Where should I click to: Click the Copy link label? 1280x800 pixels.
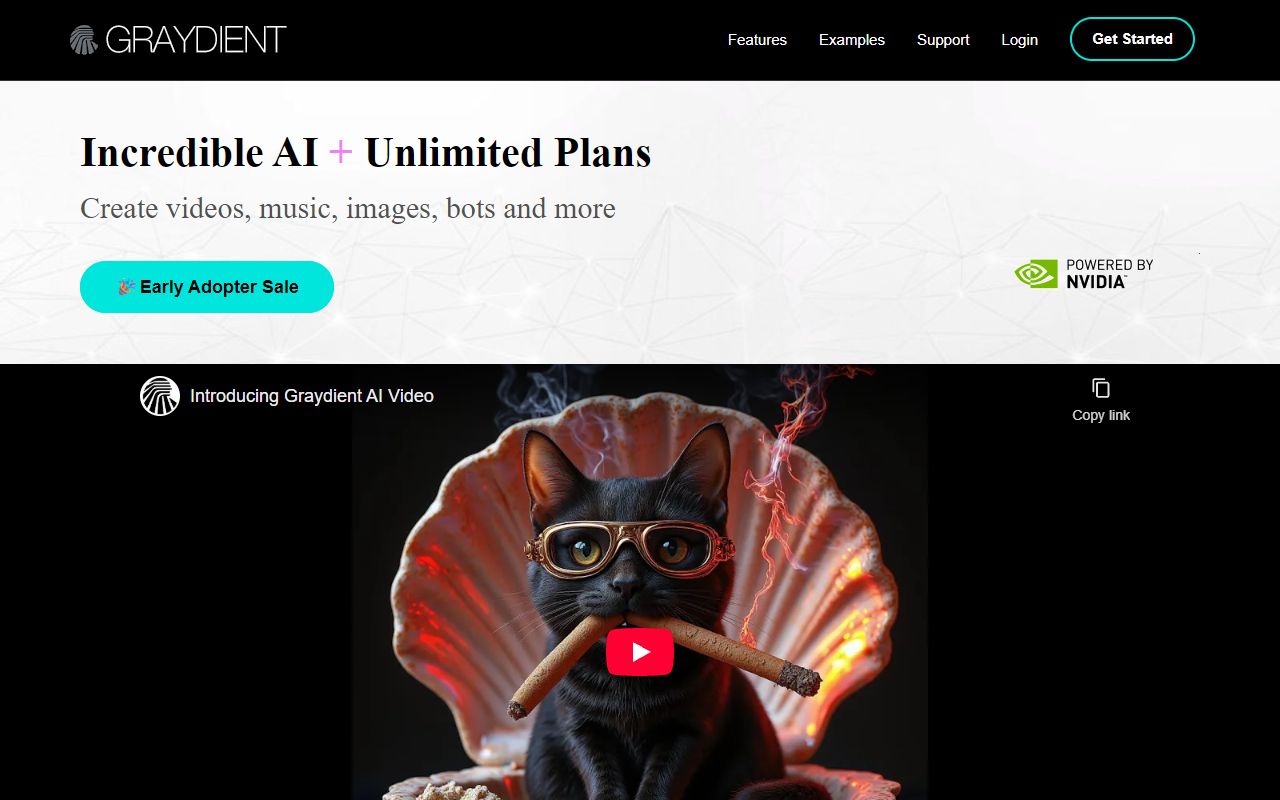(x=1101, y=415)
